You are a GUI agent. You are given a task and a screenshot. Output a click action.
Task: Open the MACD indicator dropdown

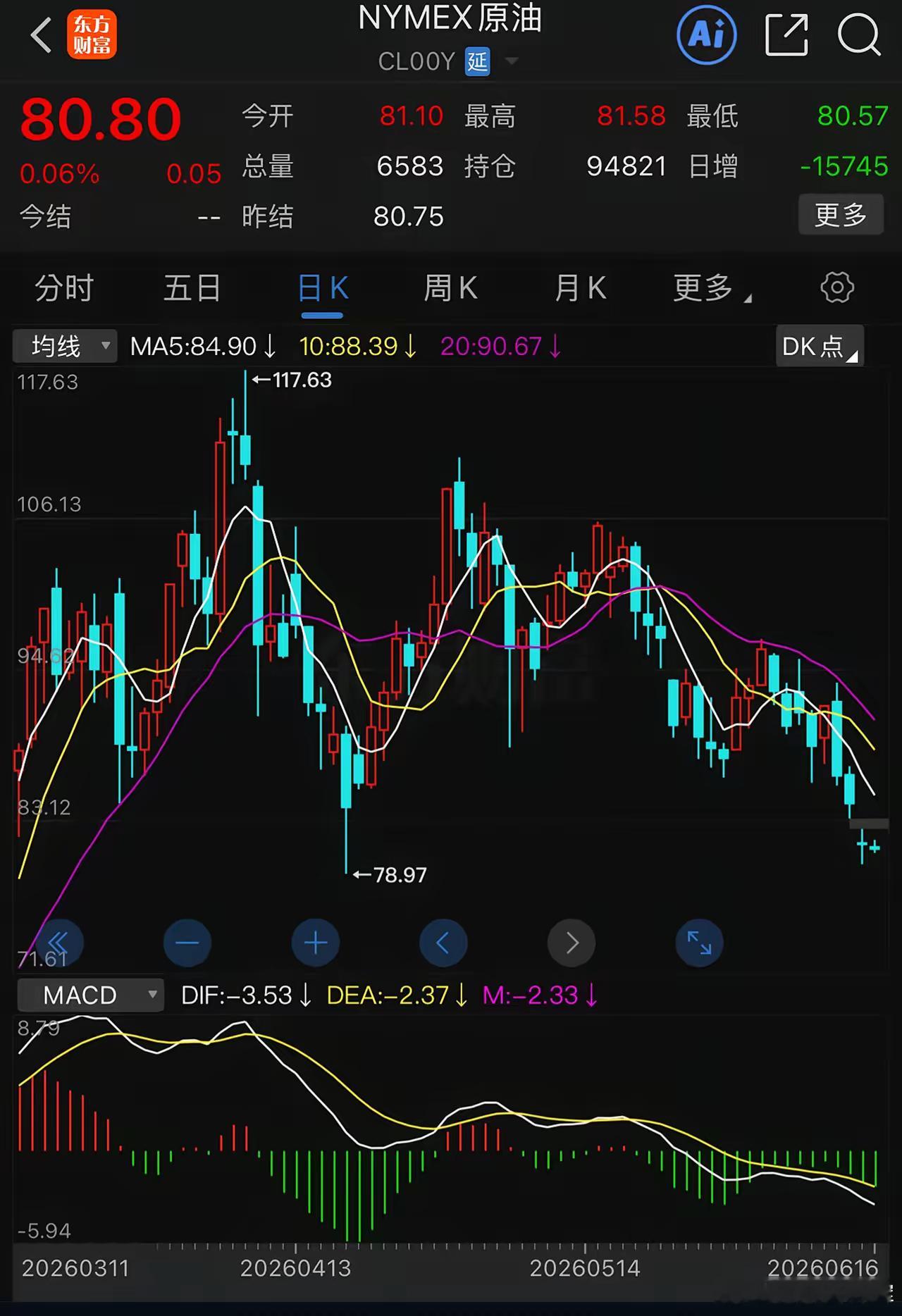(90, 995)
